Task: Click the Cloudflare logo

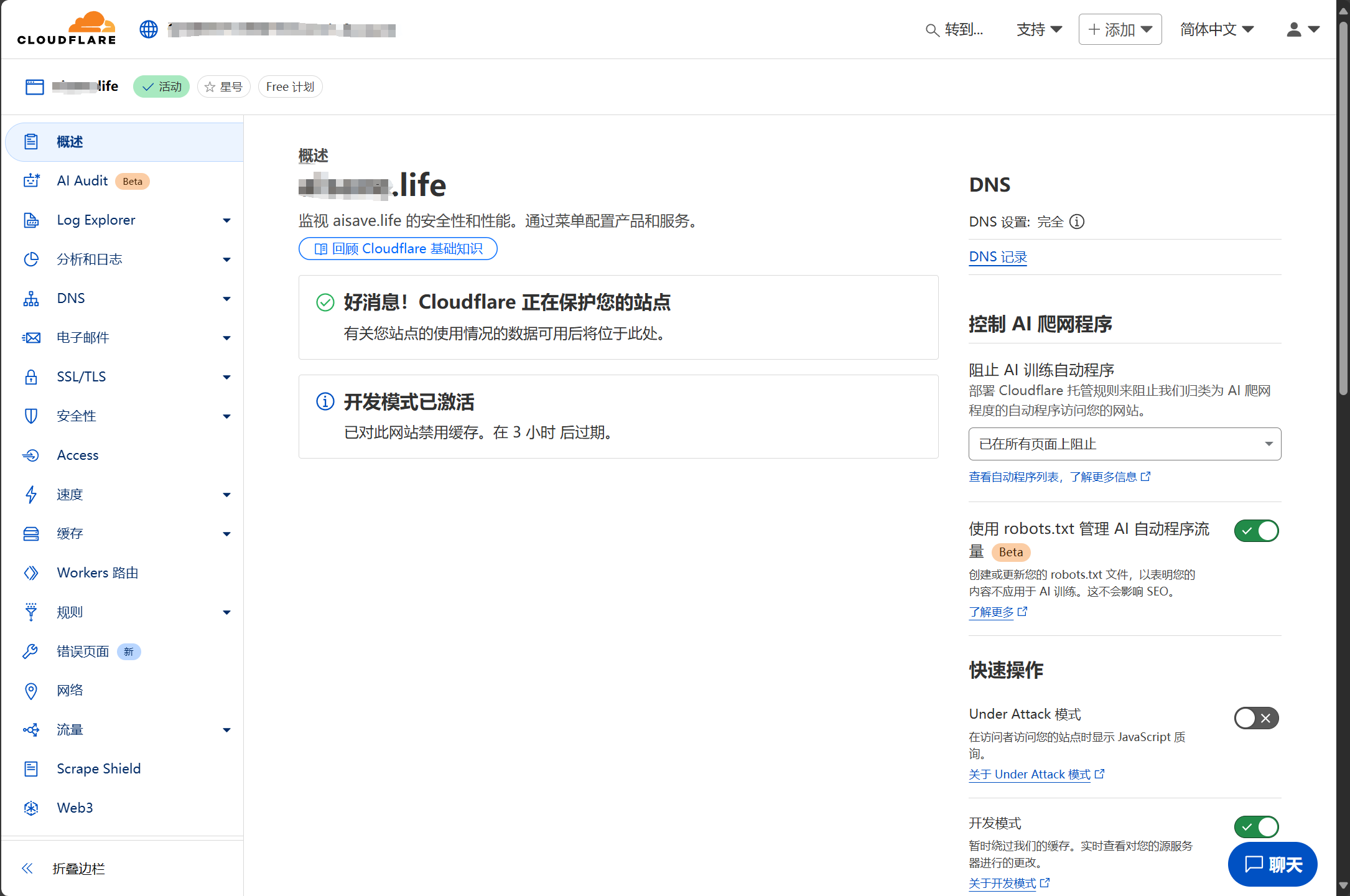Action: pyautogui.click(x=67, y=29)
